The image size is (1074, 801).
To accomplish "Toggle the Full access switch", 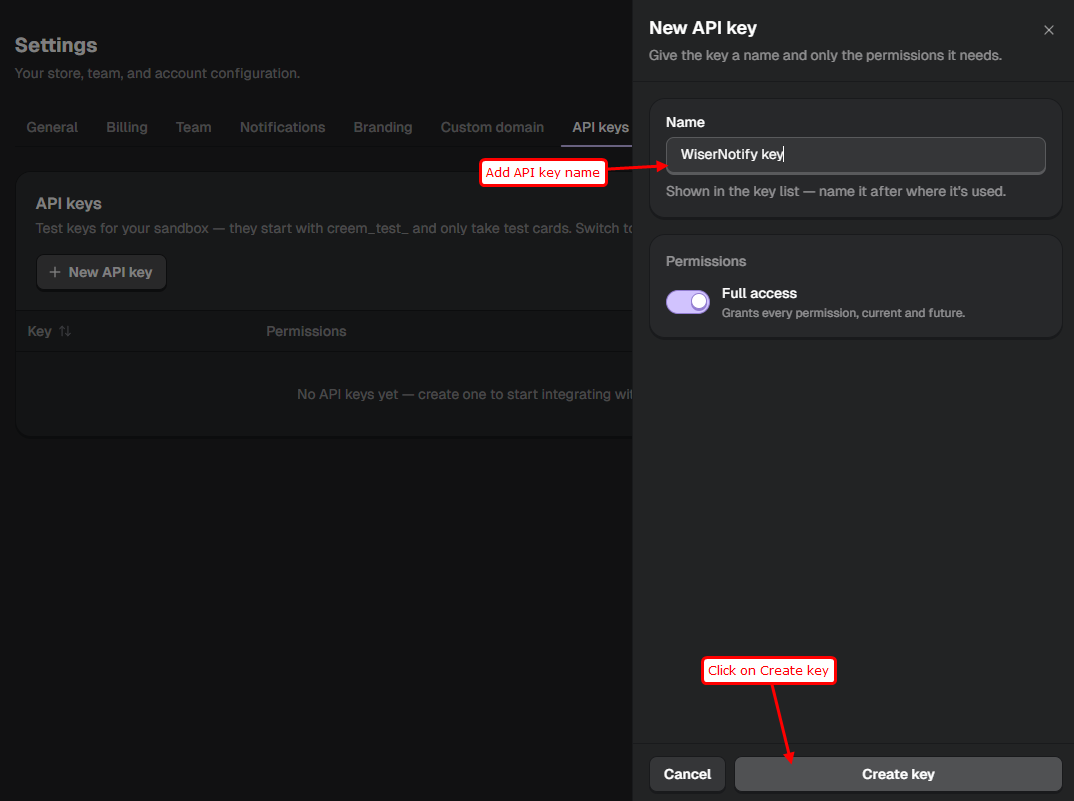I will (687, 301).
